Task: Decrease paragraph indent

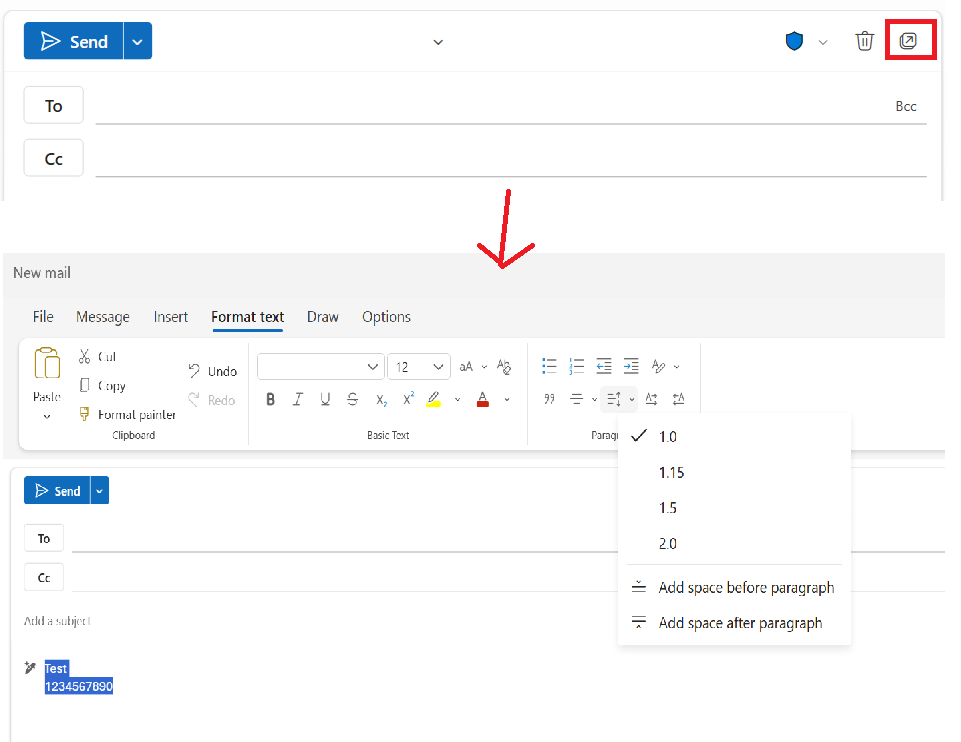Action: click(604, 366)
